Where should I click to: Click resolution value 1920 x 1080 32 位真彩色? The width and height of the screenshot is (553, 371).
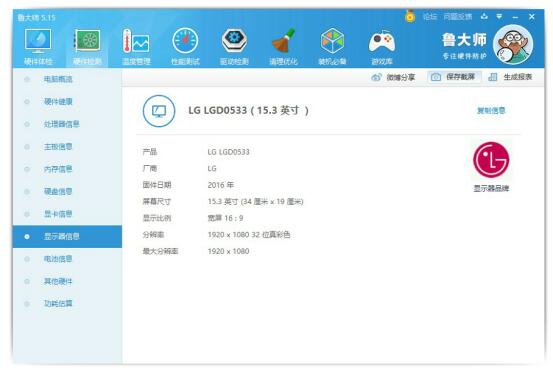pyautogui.click(x=249, y=235)
